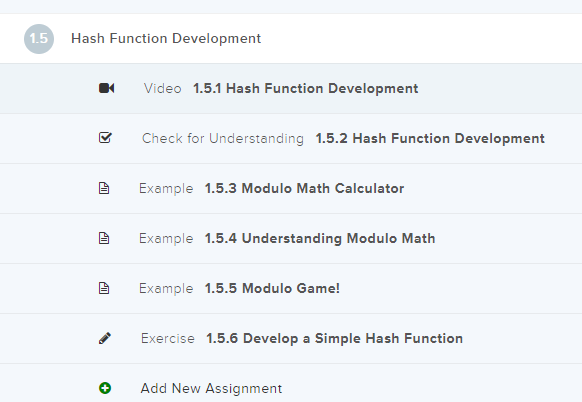Click the Check for Understanding type label
Screen dimensions: 582x402
coord(223,138)
